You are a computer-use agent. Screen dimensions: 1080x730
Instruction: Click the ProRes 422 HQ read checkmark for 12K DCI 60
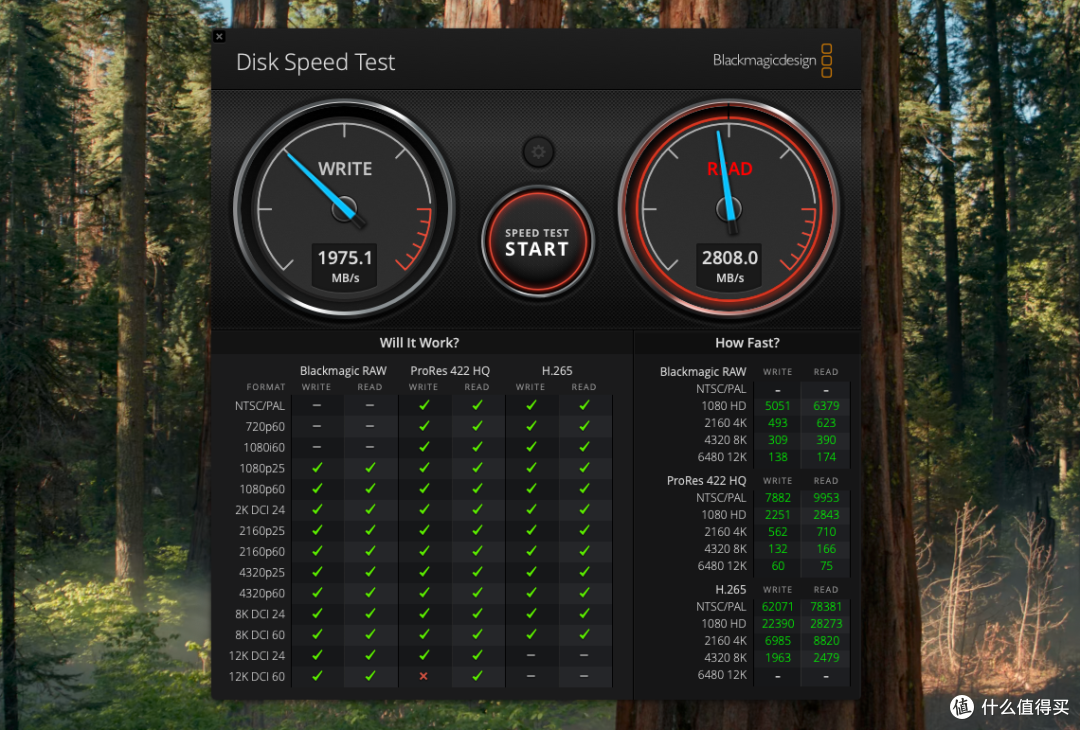[x=477, y=676]
